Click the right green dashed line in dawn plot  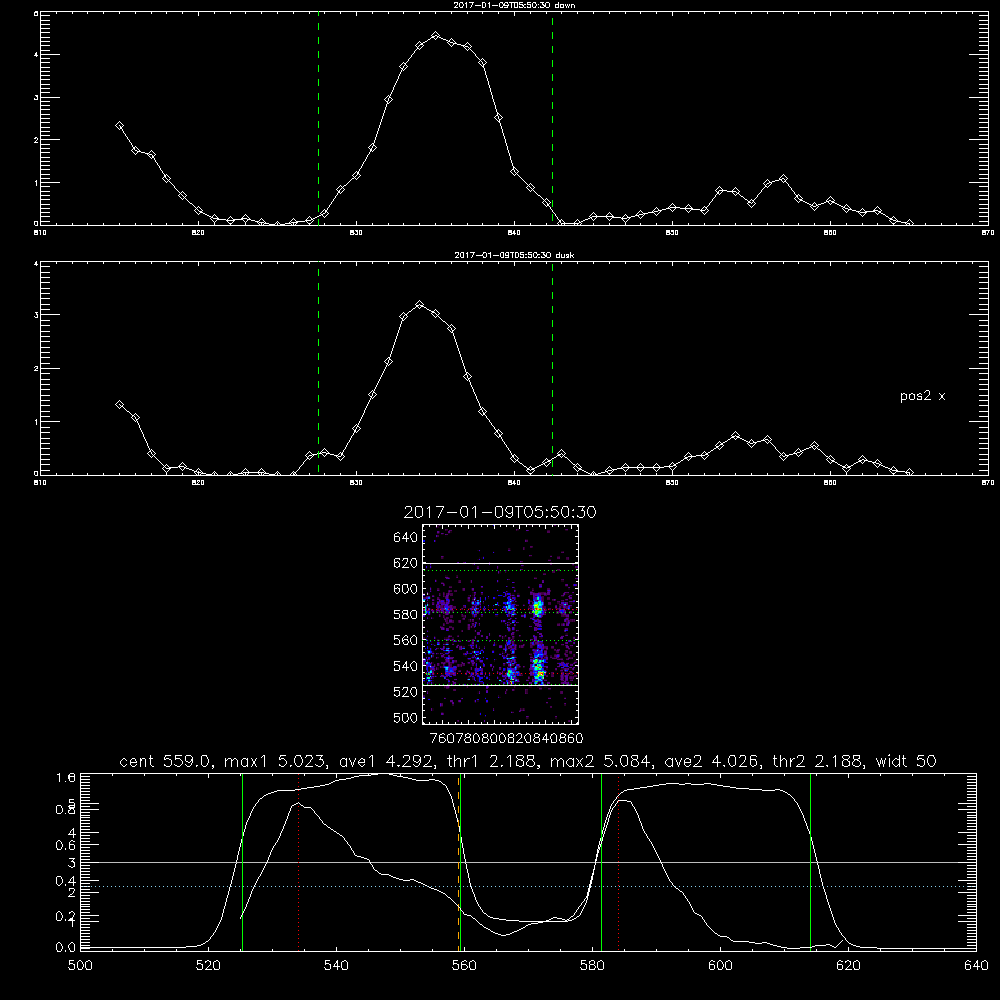click(552, 118)
